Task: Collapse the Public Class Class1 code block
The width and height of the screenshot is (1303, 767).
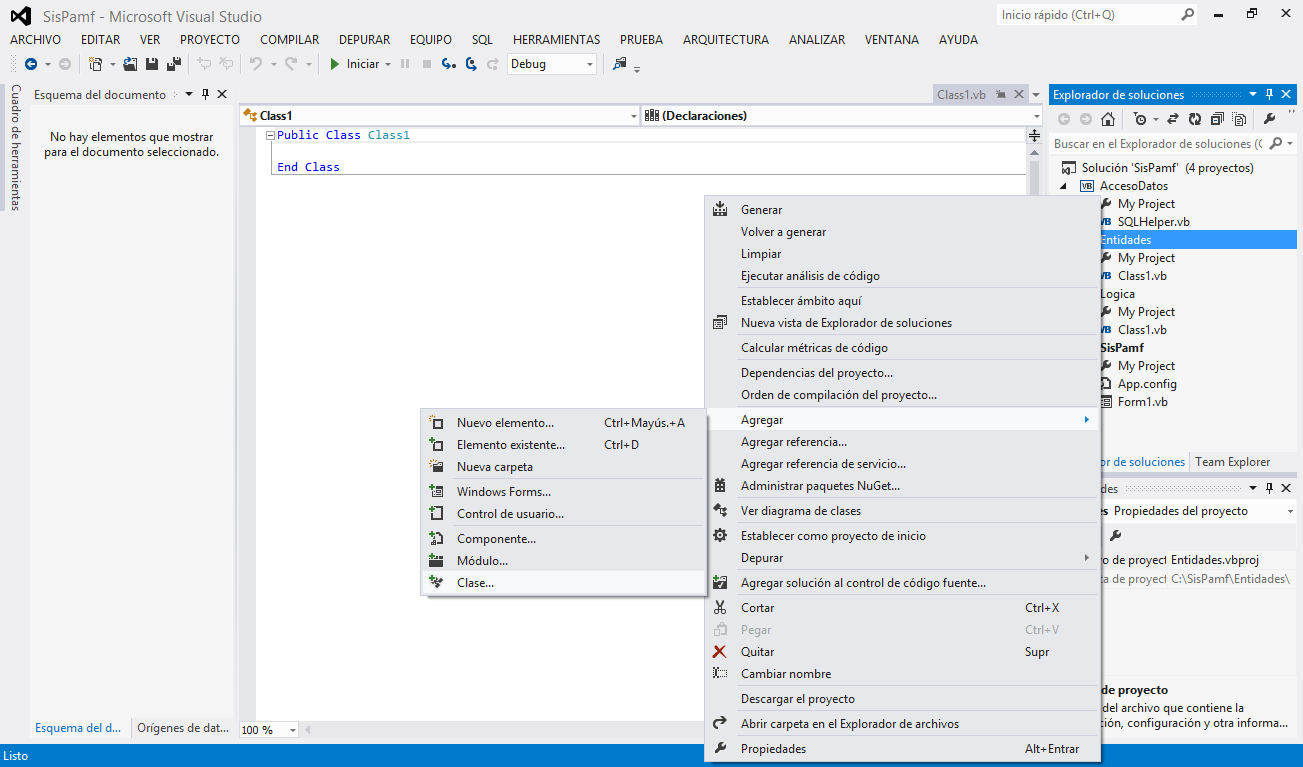Action: click(271, 135)
